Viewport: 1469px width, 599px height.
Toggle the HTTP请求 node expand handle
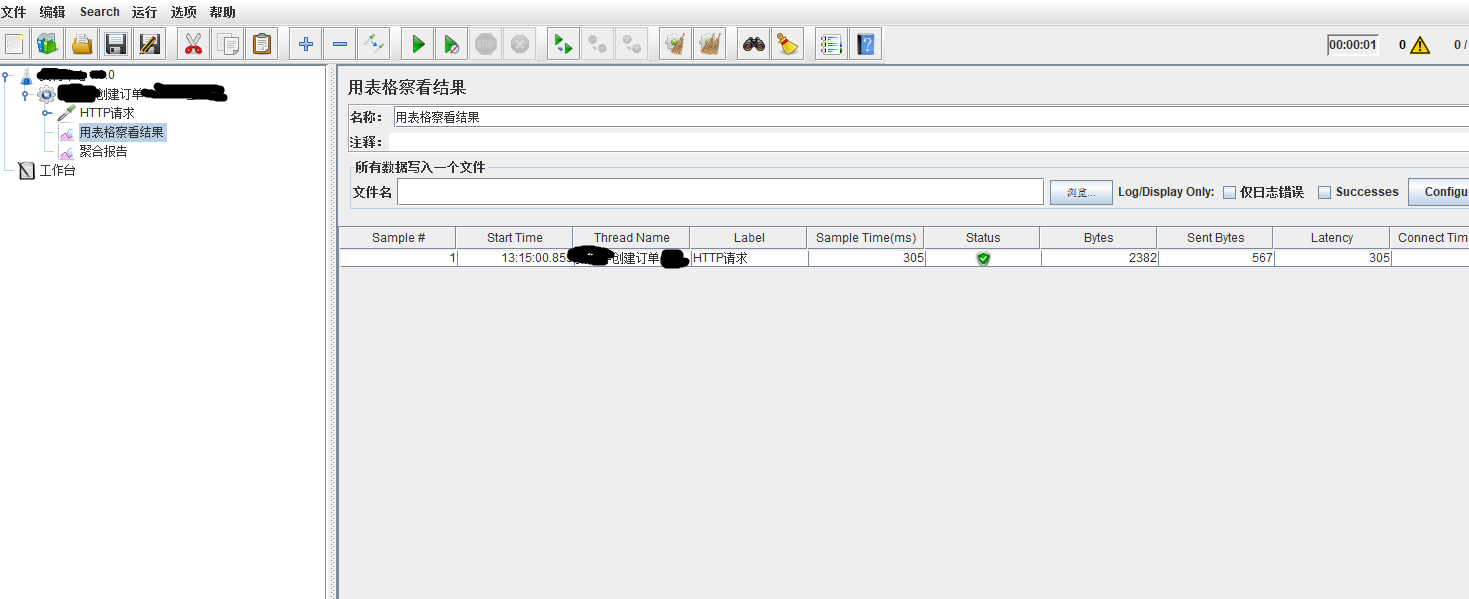point(46,113)
